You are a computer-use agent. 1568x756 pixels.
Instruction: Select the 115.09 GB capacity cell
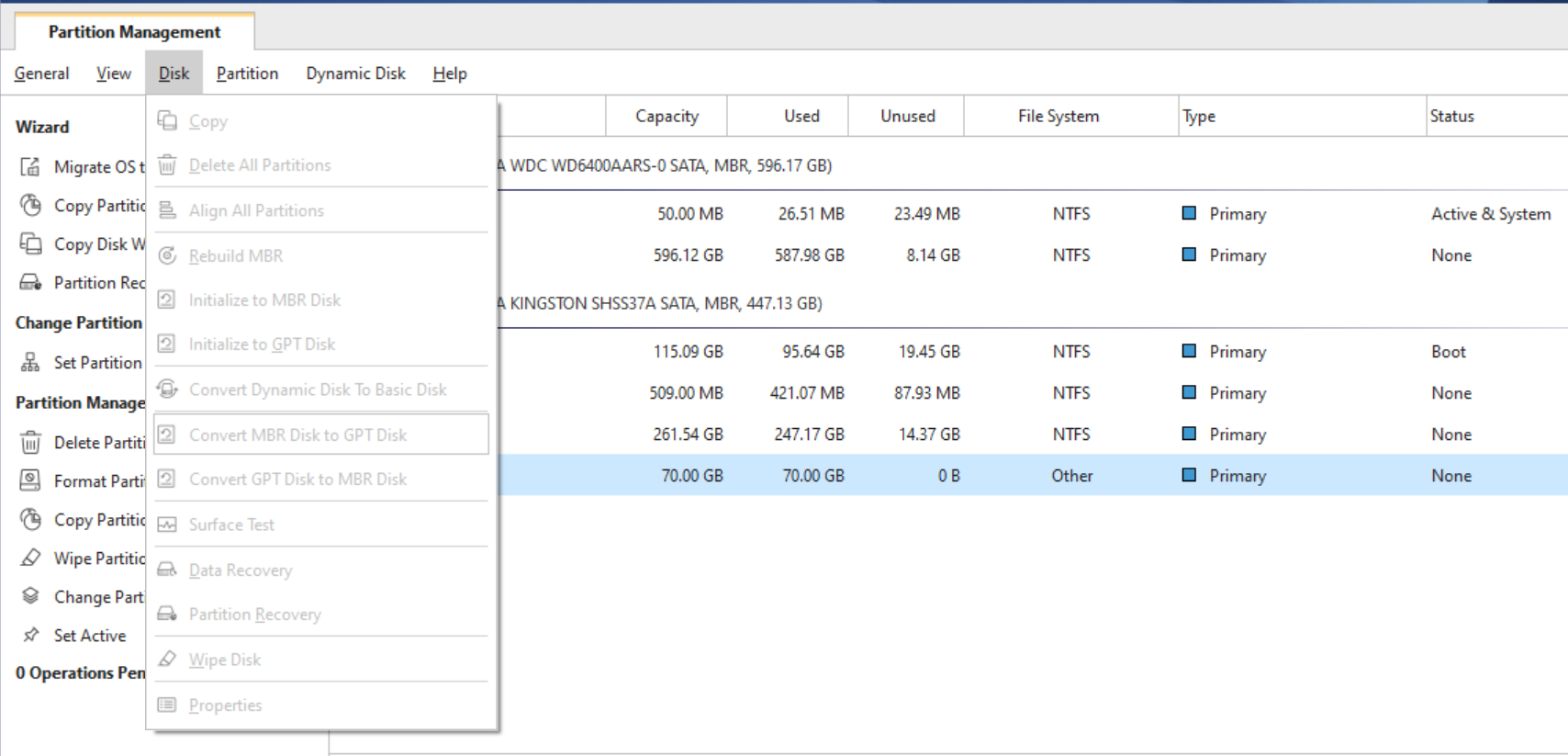689,352
